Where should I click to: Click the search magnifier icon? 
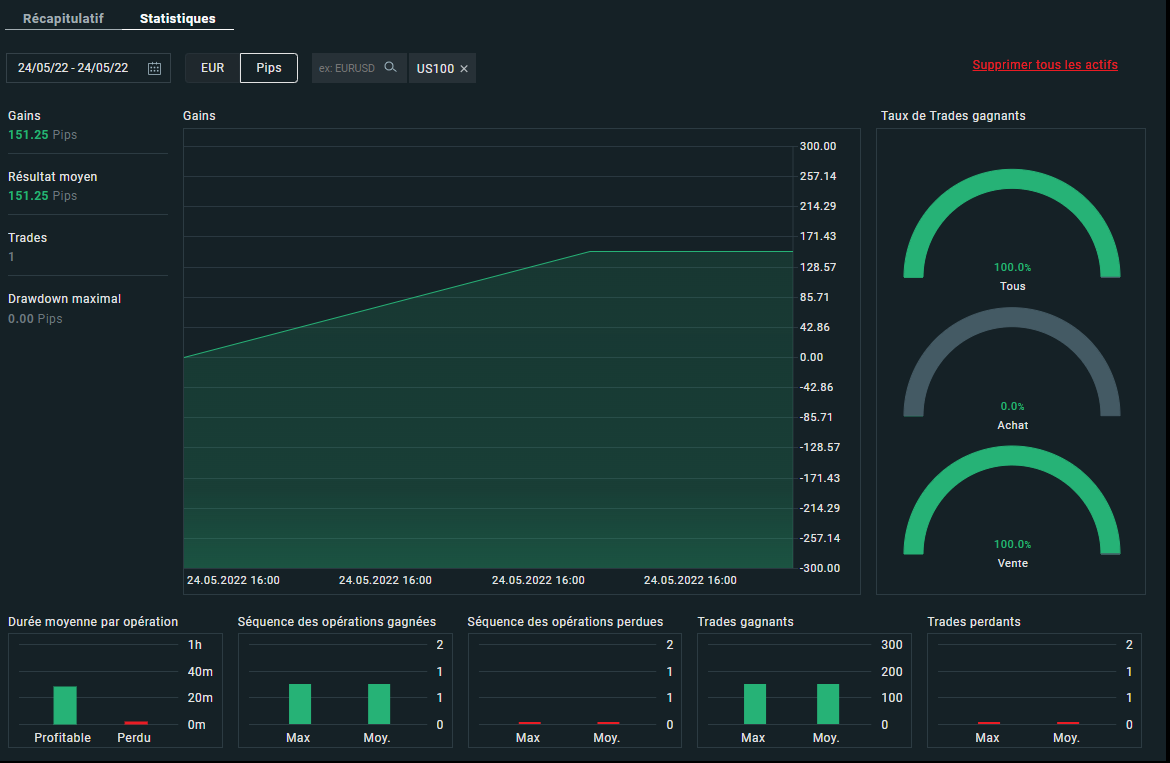click(391, 68)
